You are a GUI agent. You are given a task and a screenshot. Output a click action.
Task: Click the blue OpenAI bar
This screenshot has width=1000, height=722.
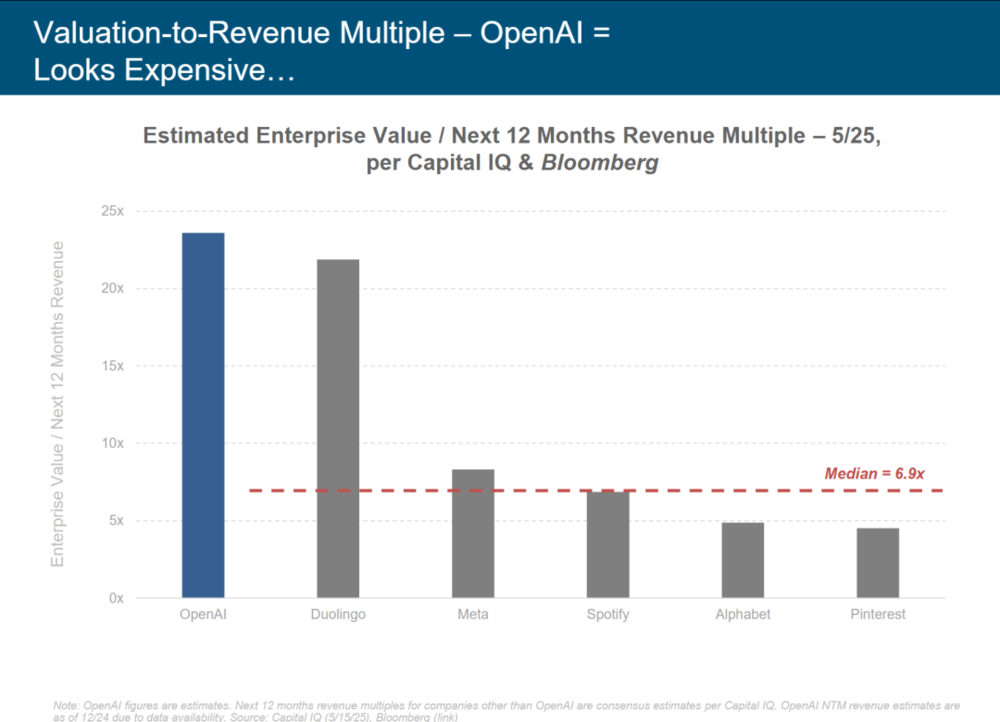(x=203, y=415)
